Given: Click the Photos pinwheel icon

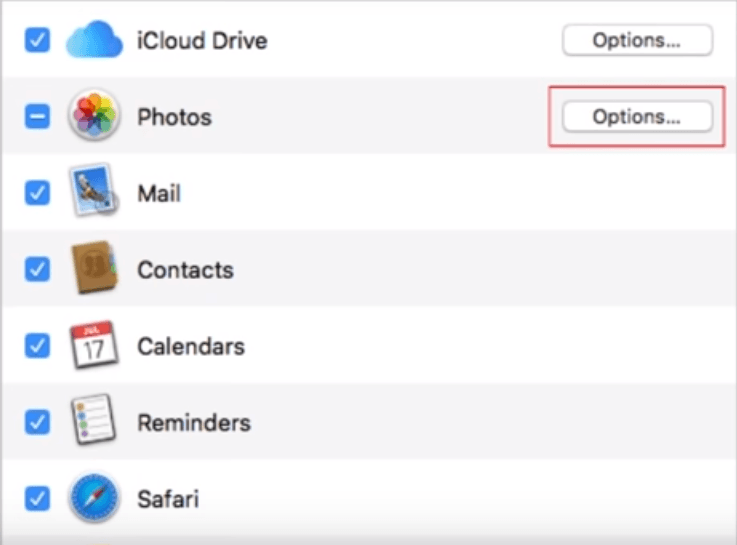Looking at the screenshot, I should click(94, 117).
